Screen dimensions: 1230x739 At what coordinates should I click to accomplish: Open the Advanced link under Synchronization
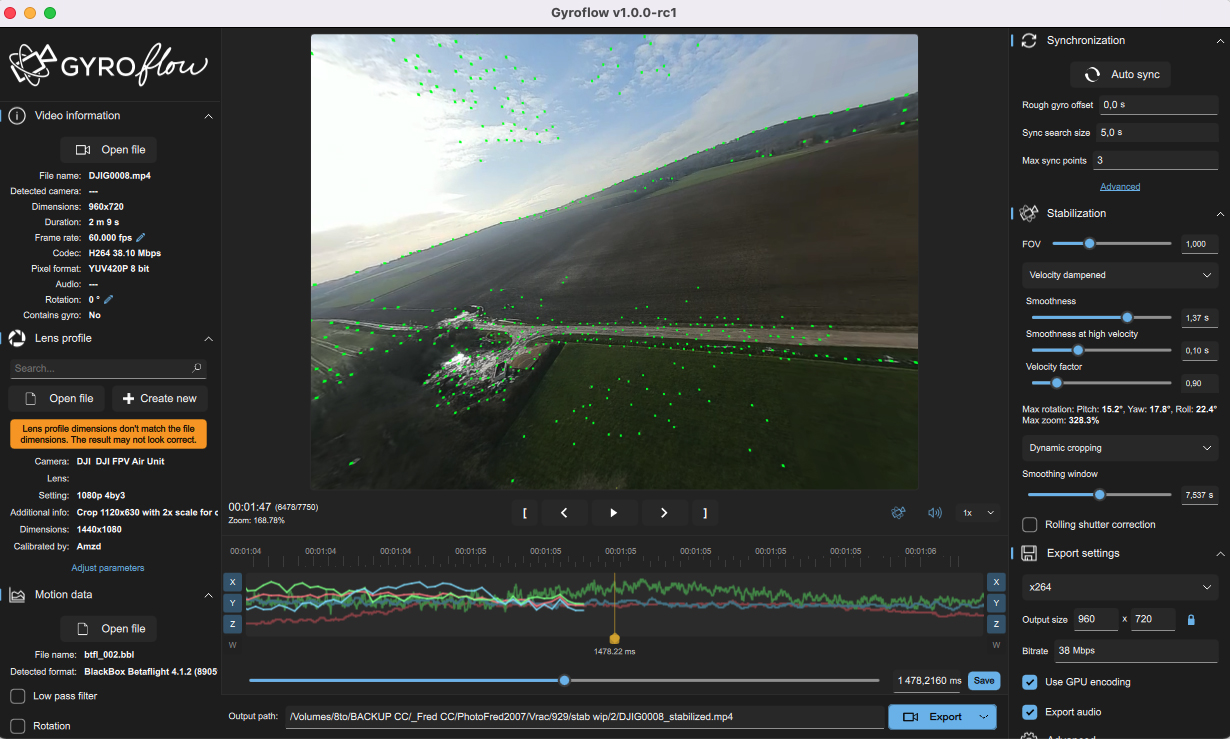coord(1120,187)
